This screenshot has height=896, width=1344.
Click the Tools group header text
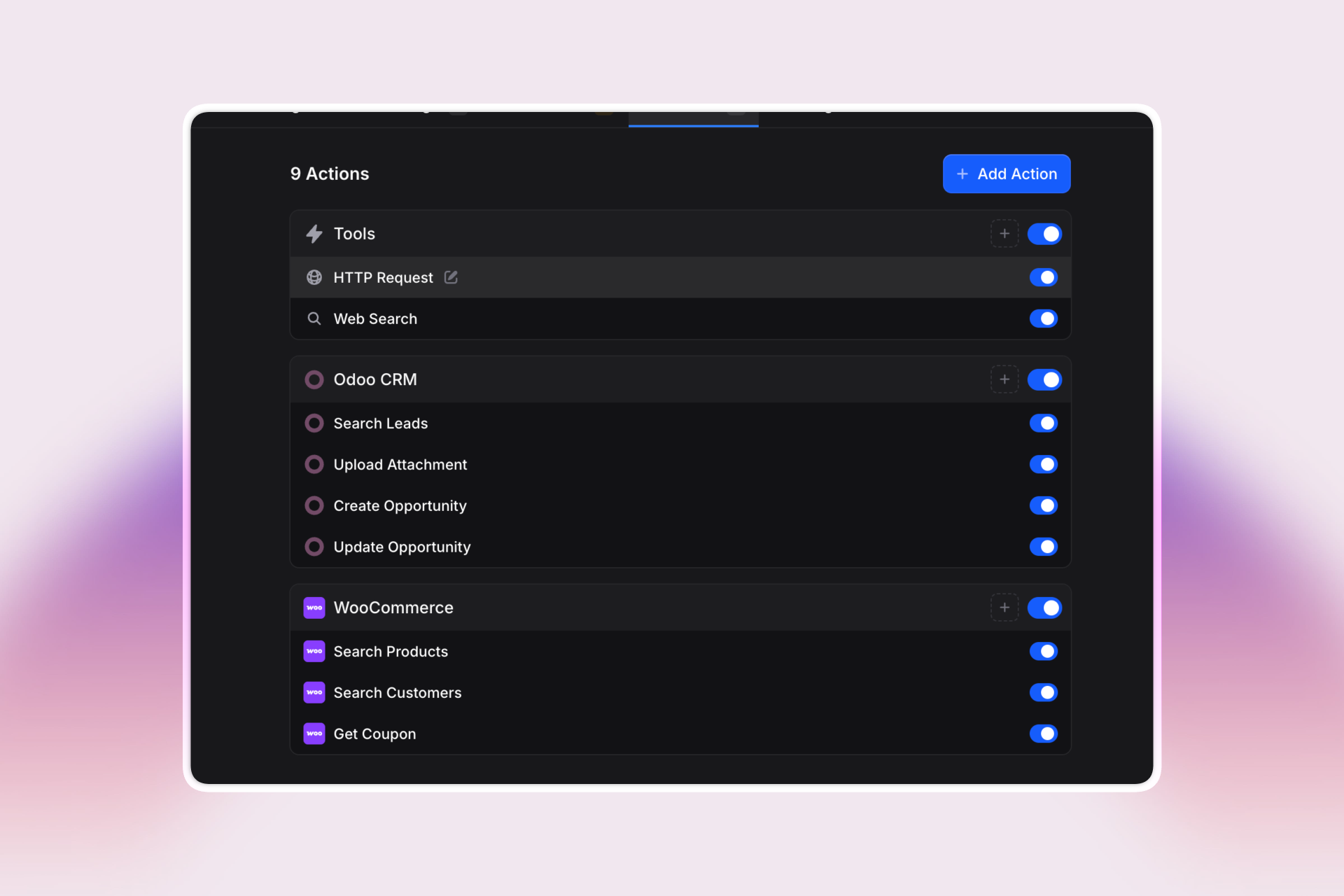pos(354,234)
